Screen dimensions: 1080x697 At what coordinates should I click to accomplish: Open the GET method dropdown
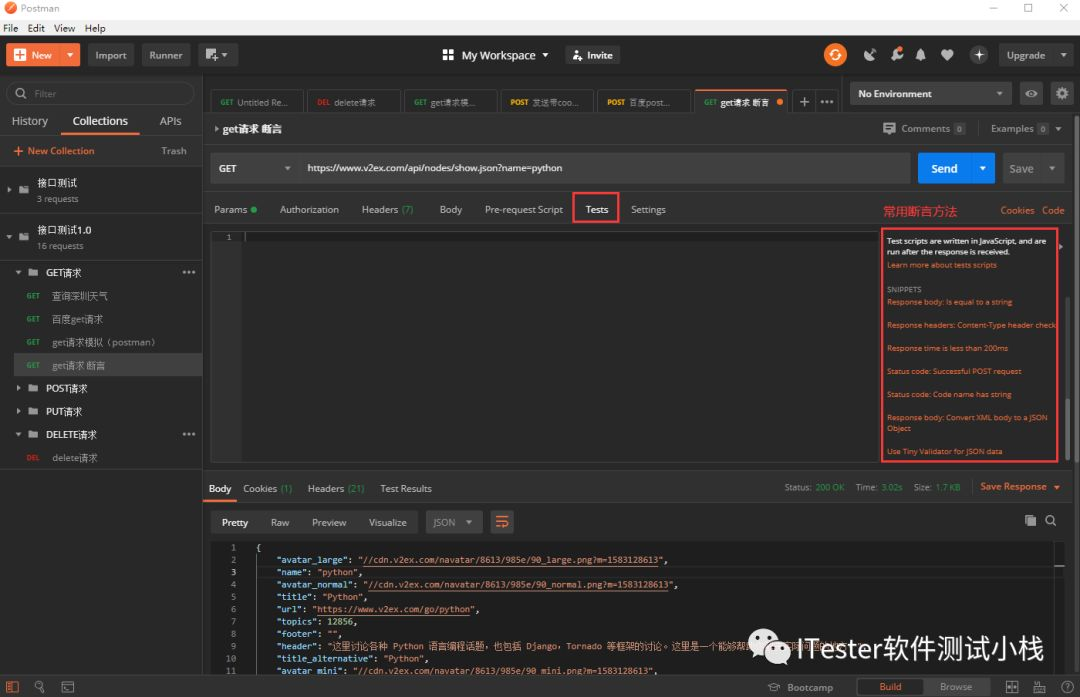click(253, 168)
